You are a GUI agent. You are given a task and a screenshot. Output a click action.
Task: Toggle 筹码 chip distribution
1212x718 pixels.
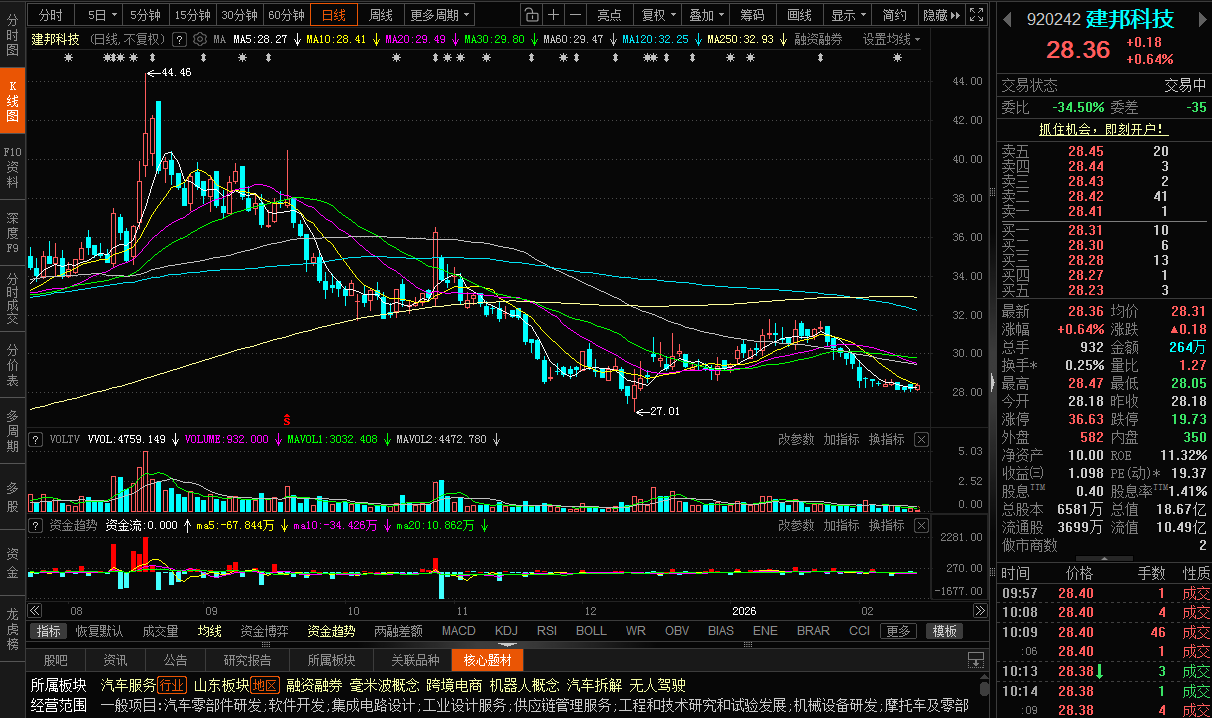tap(752, 15)
